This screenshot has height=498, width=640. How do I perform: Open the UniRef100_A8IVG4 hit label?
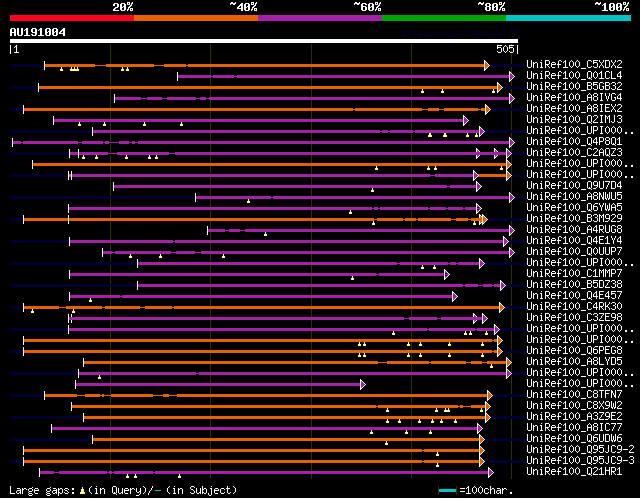(574, 97)
